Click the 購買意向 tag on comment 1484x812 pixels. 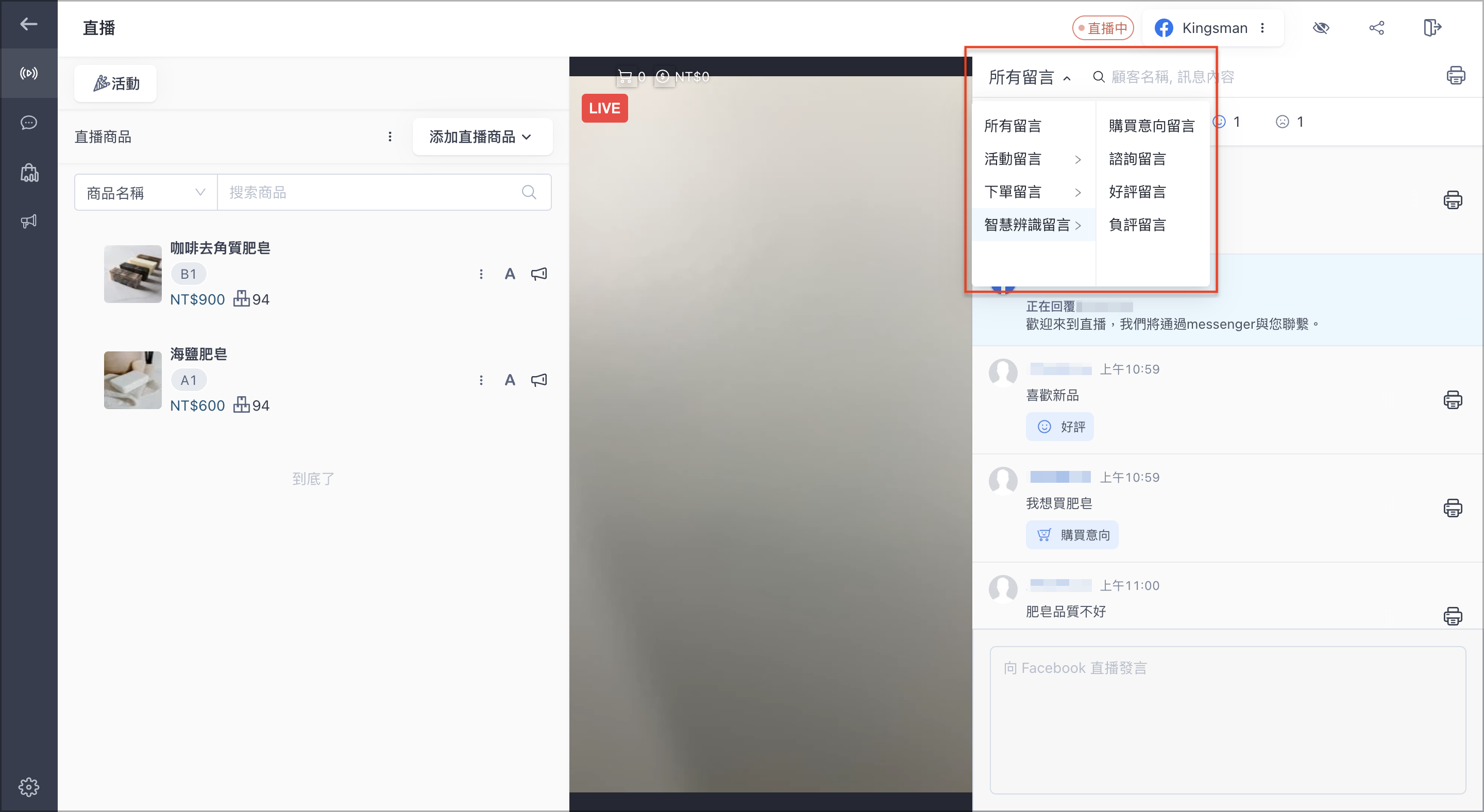click(1072, 535)
